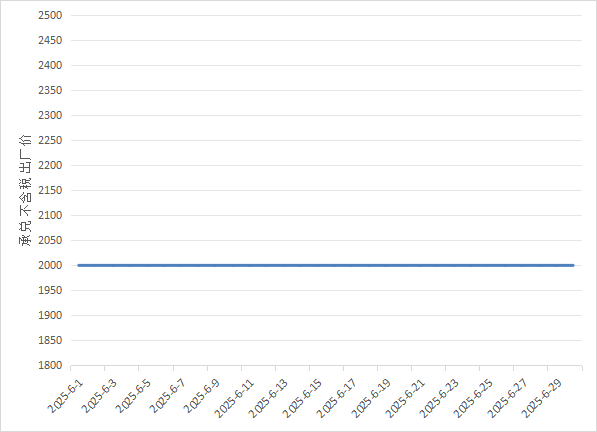The image size is (597, 432).
Task: Click the 2500 y-axis label
Action: 50,15
